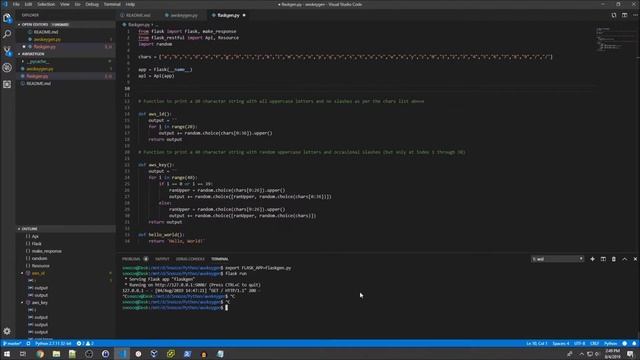The width and height of the screenshot is (640, 360).
Task: Collapse the Outline section
Action: click(x=65, y=229)
